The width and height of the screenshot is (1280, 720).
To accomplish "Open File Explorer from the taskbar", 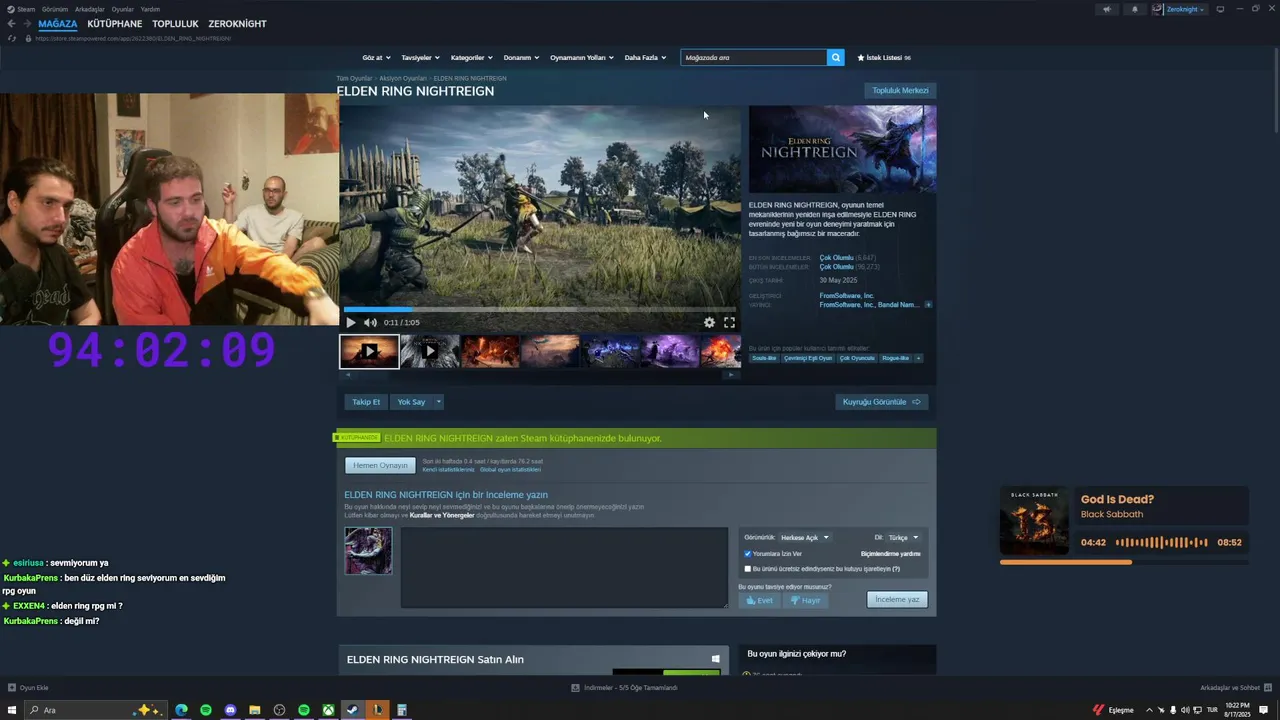I will pyautogui.click(x=254, y=710).
